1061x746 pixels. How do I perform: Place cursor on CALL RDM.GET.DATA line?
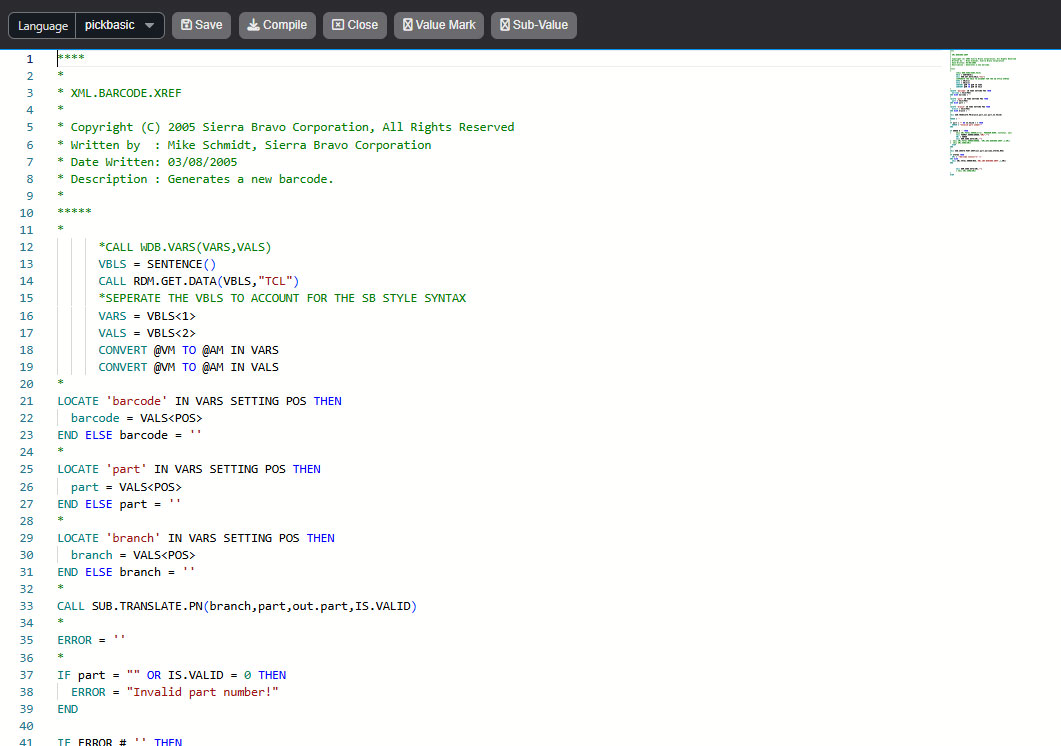point(198,281)
